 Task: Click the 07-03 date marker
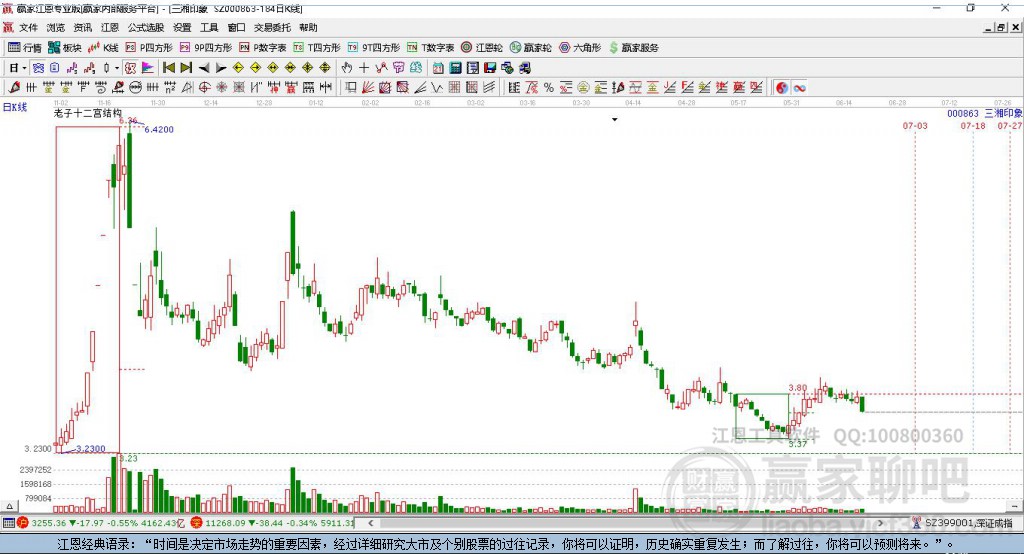(x=915, y=125)
